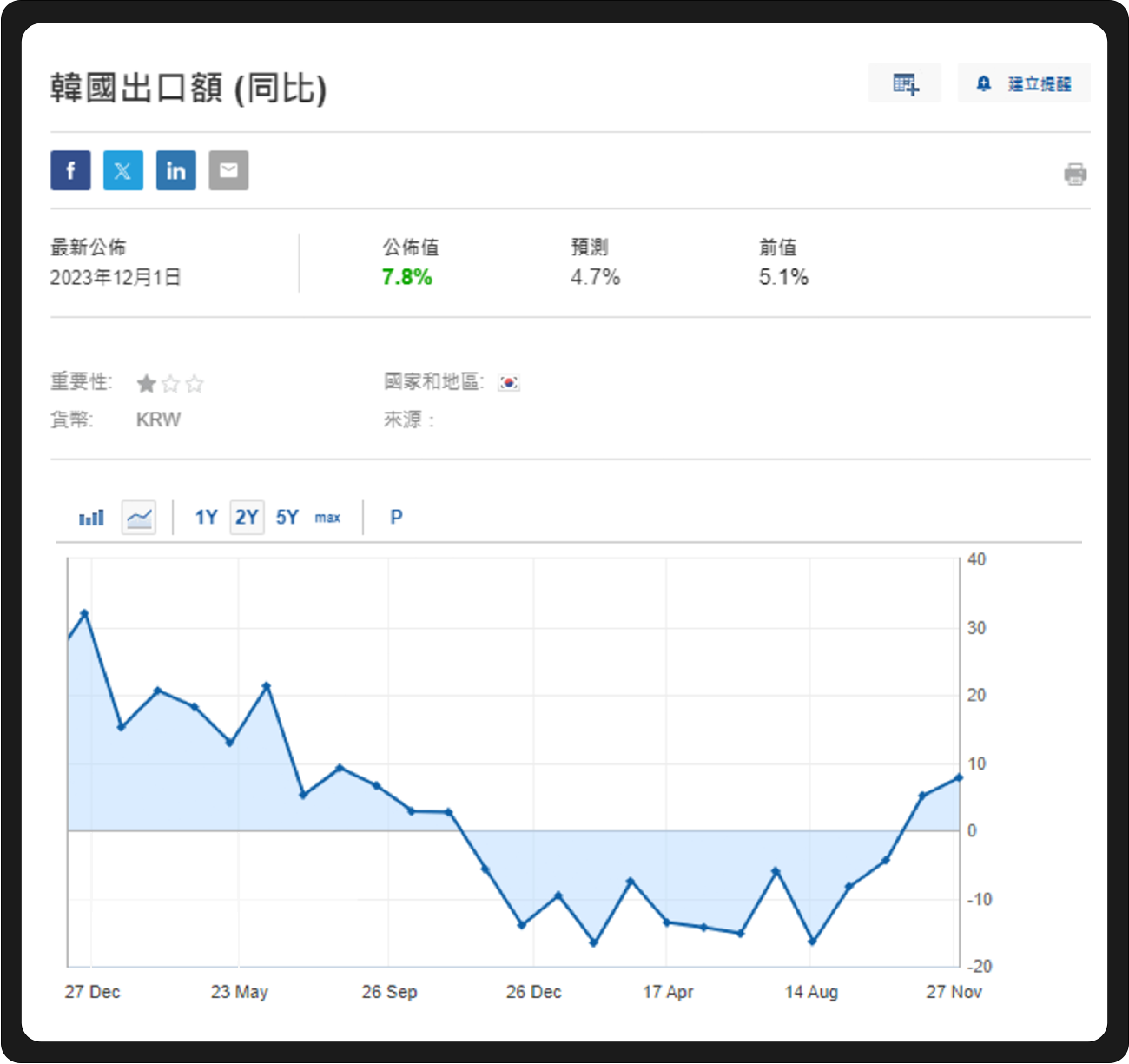Viewport: 1129px width, 1064px height.
Task: Share the article on Facebook
Action: [x=70, y=170]
